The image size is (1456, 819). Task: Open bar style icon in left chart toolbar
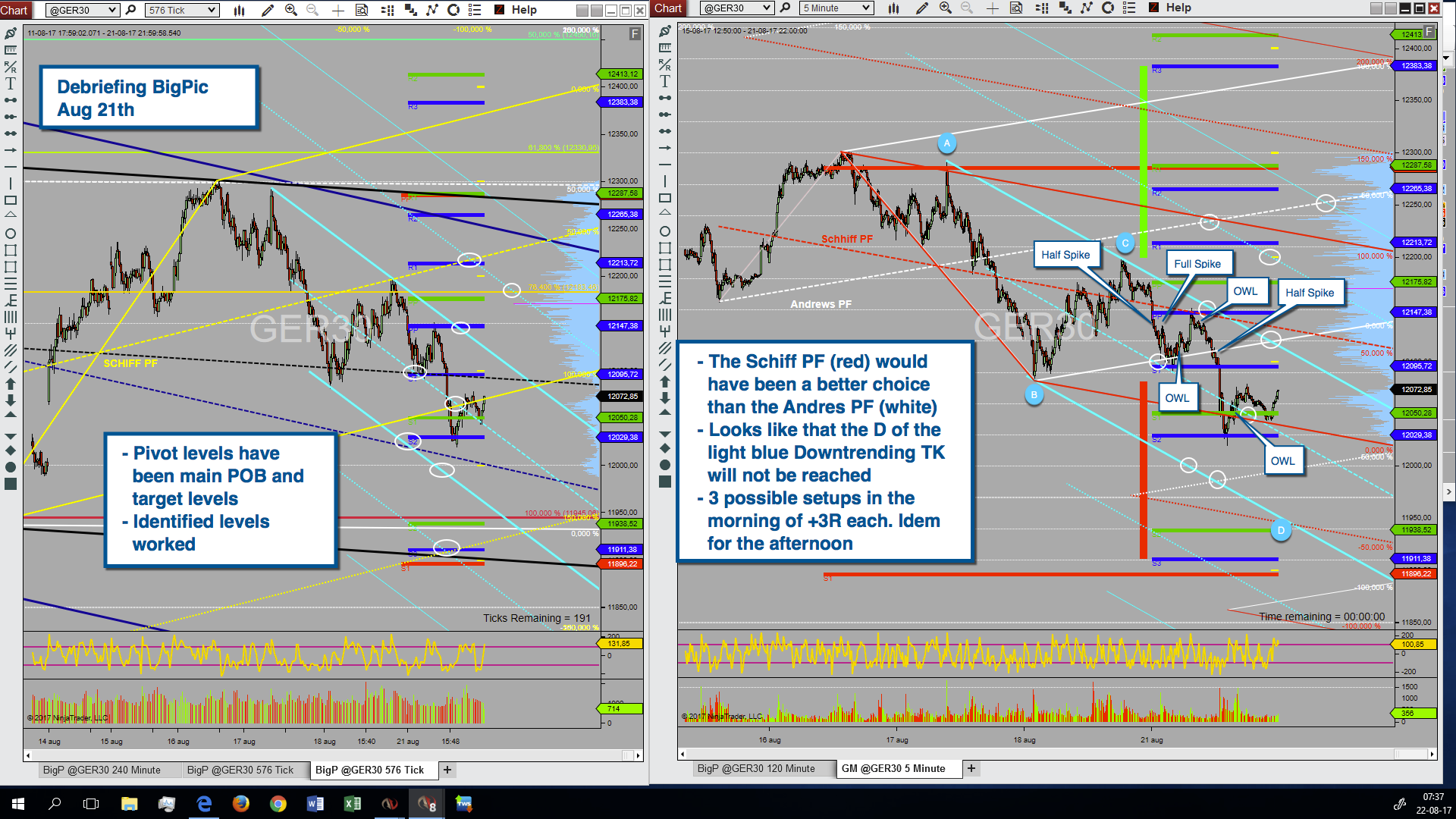pos(240,10)
